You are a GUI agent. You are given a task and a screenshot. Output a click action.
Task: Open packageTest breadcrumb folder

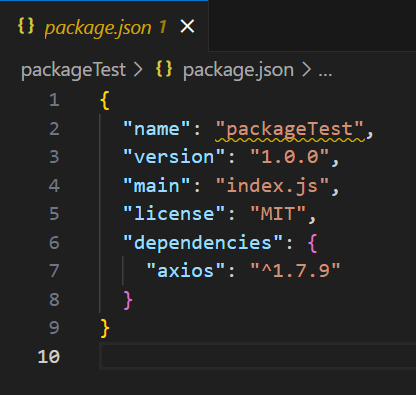pyautogui.click(x=73, y=71)
